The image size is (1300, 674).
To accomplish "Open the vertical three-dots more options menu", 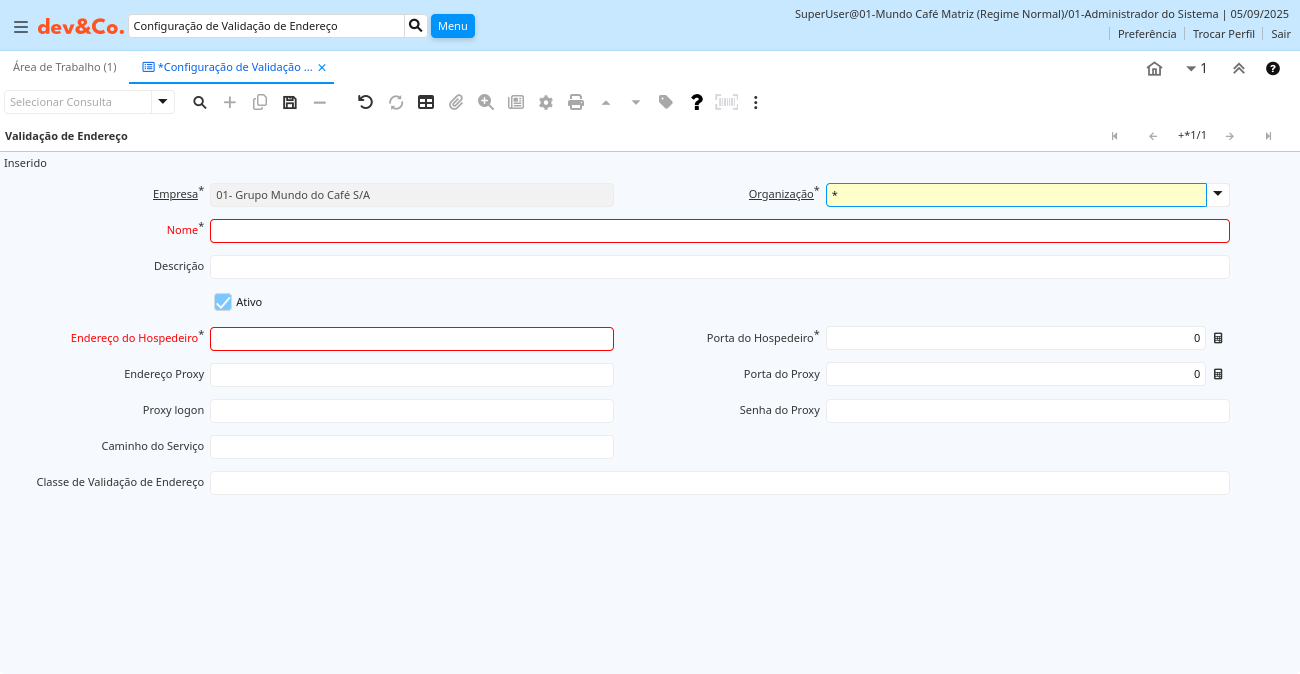I will tap(756, 102).
